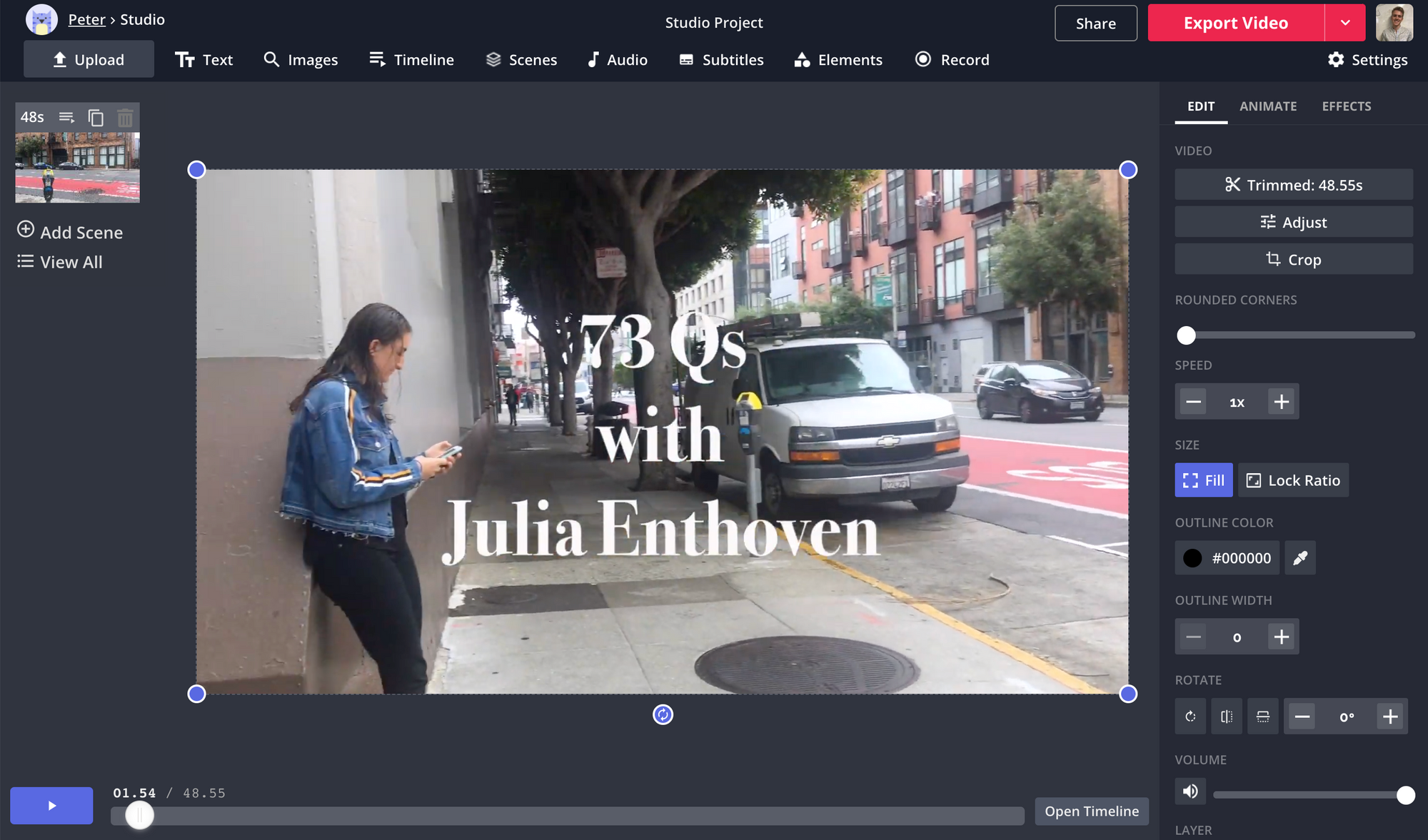This screenshot has height=840, width=1428.
Task: Click the black outline color swatch
Action: (x=1192, y=558)
